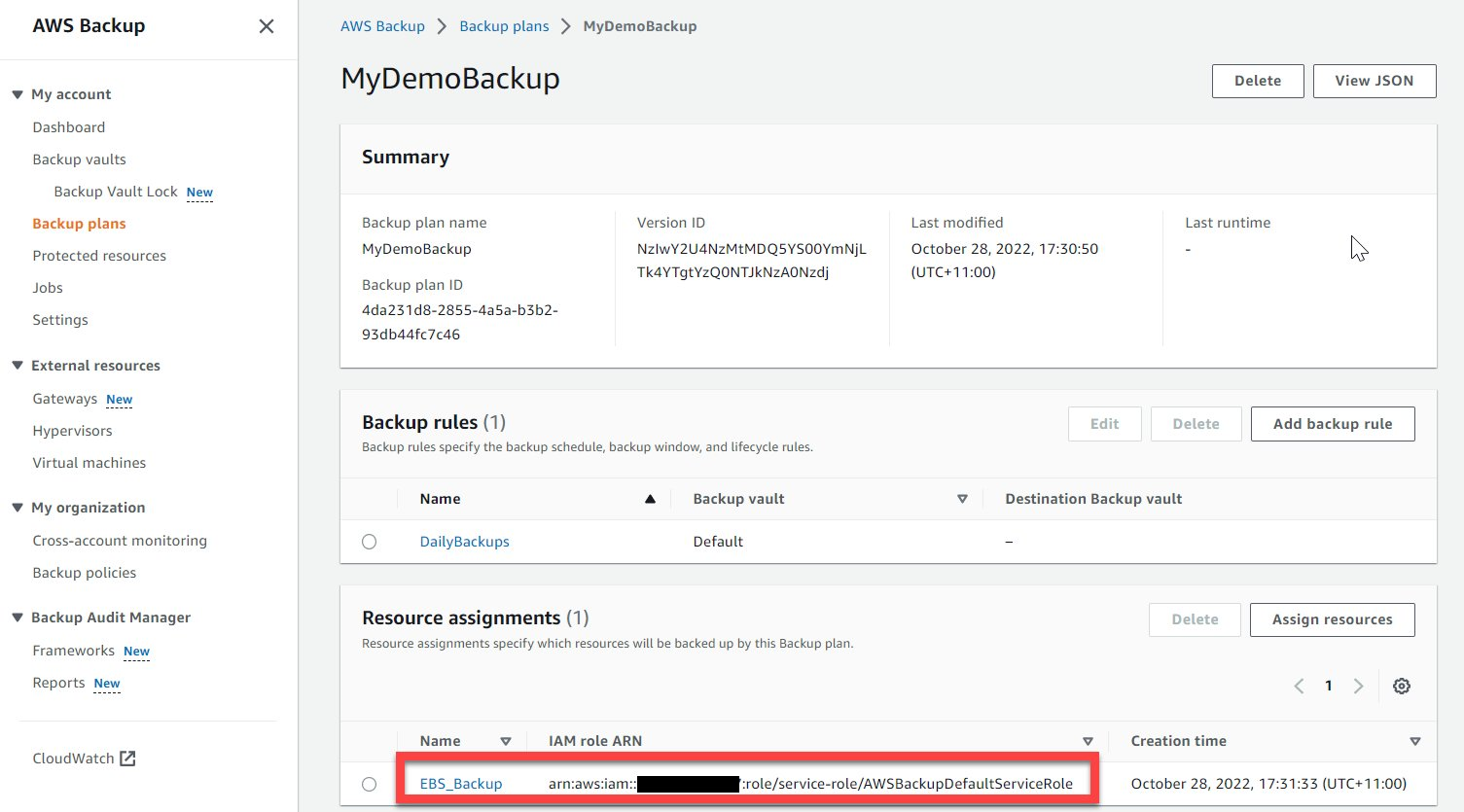
Task: Open Virtual machines in the sidebar
Action: click(89, 463)
